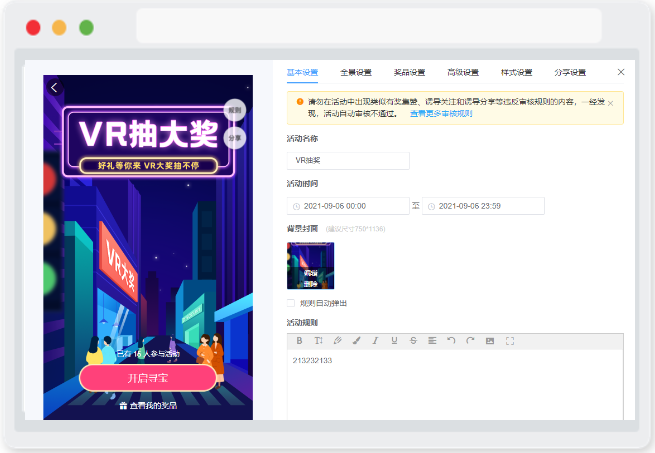
Task: Switch to the 分享设置 tab
Action: tap(570, 72)
